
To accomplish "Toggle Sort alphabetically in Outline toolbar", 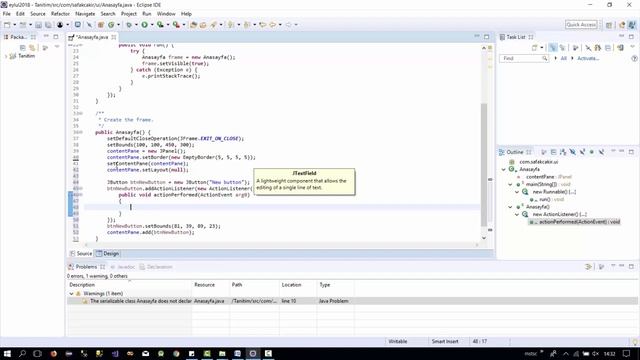I will pyautogui.click(x=563, y=152).
